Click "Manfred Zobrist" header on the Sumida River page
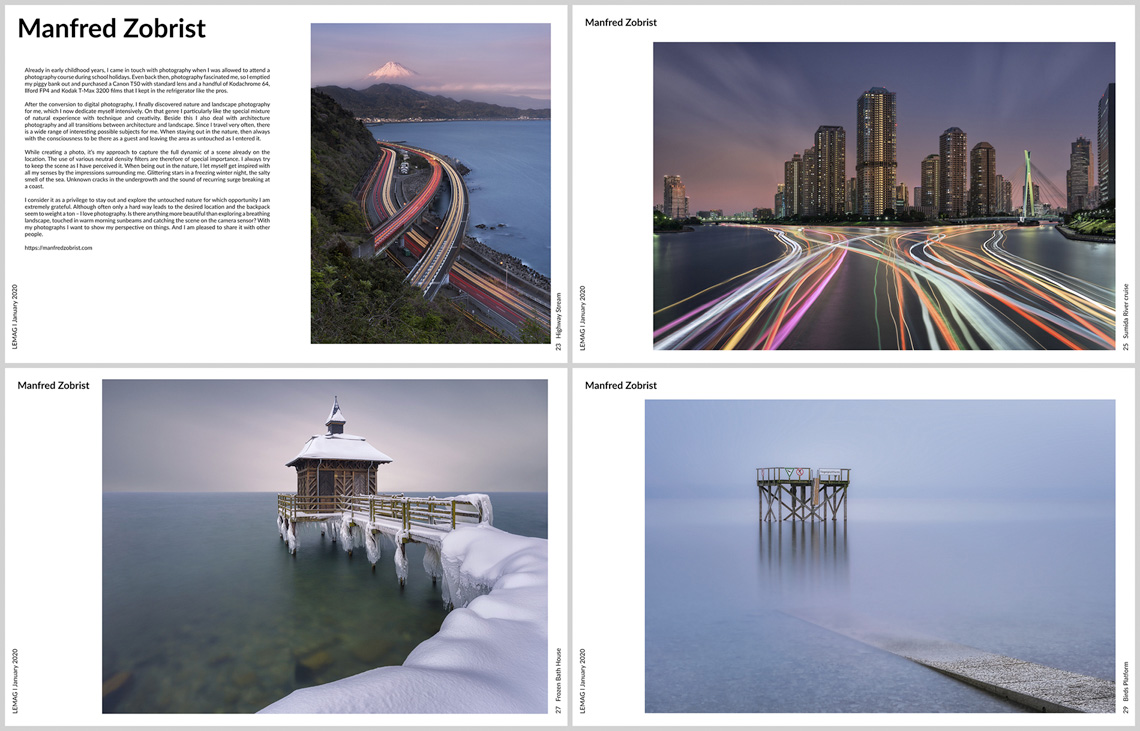1140x731 pixels. pyautogui.click(x=621, y=23)
